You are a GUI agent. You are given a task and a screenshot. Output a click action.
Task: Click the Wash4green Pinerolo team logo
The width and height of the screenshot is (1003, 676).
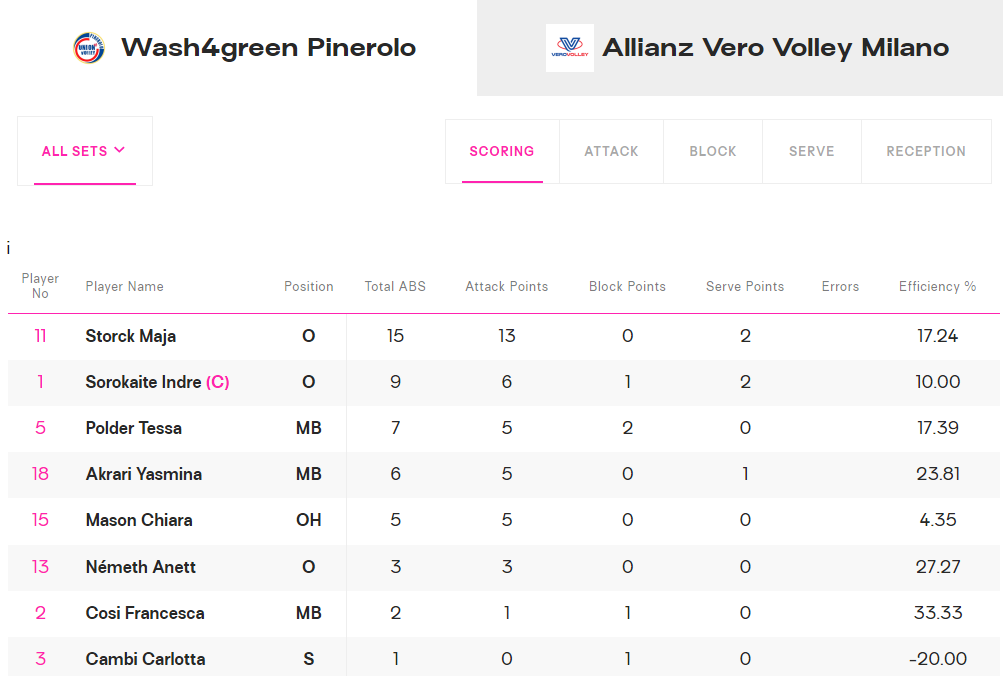(89, 48)
